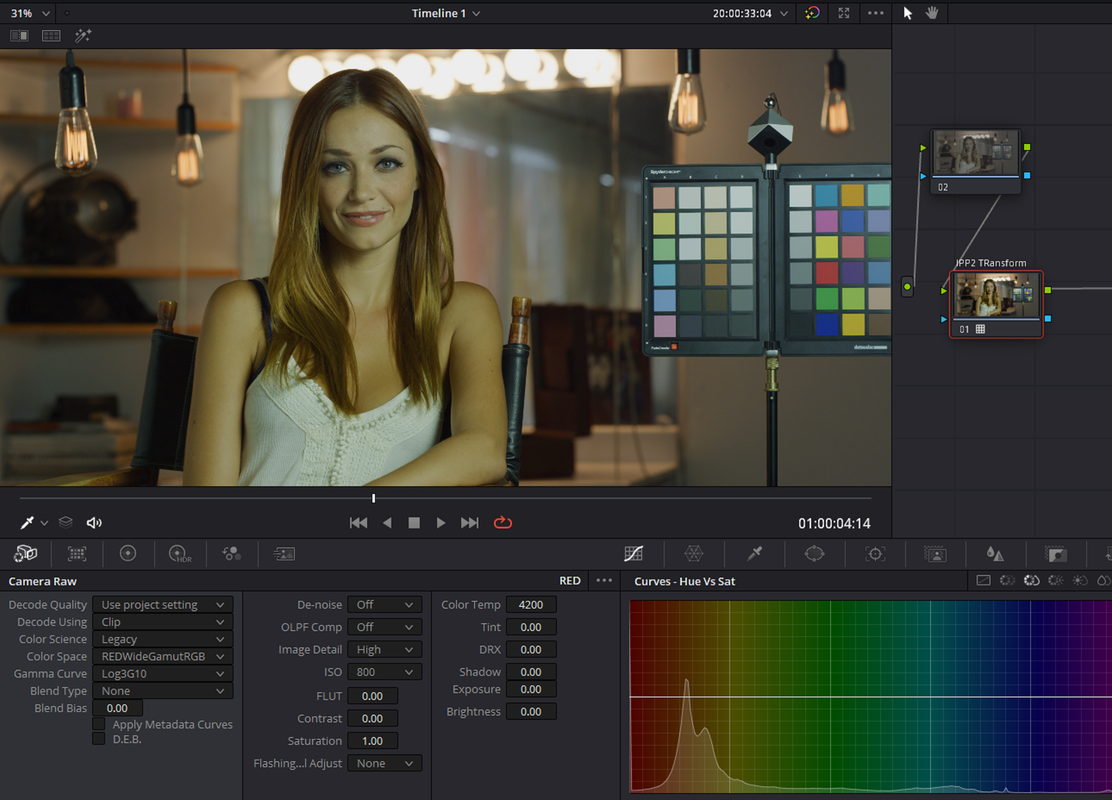Open the Timeline 1 selector

[x=445, y=13]
